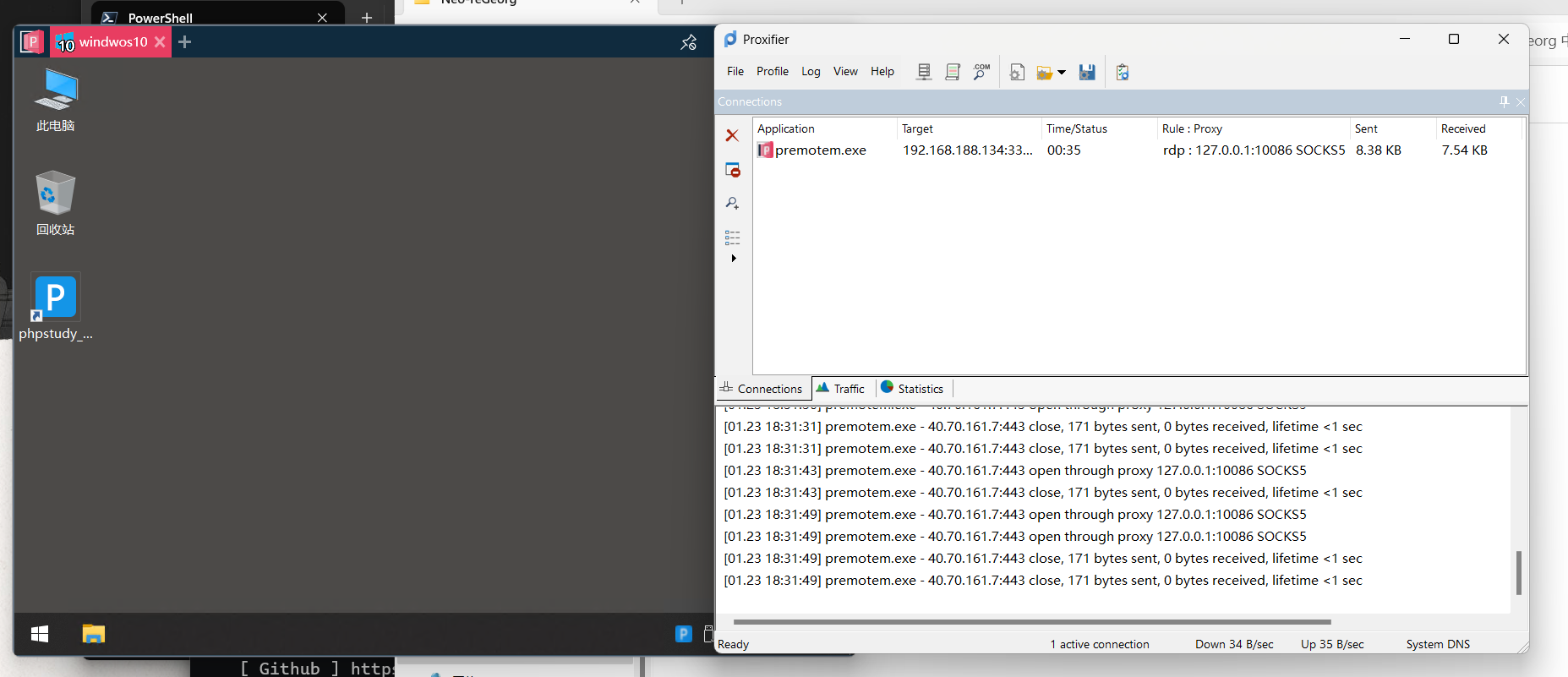1568x677 pixels.
Task: Click the Save Profile floppy disk icon
Action: 1087,72
